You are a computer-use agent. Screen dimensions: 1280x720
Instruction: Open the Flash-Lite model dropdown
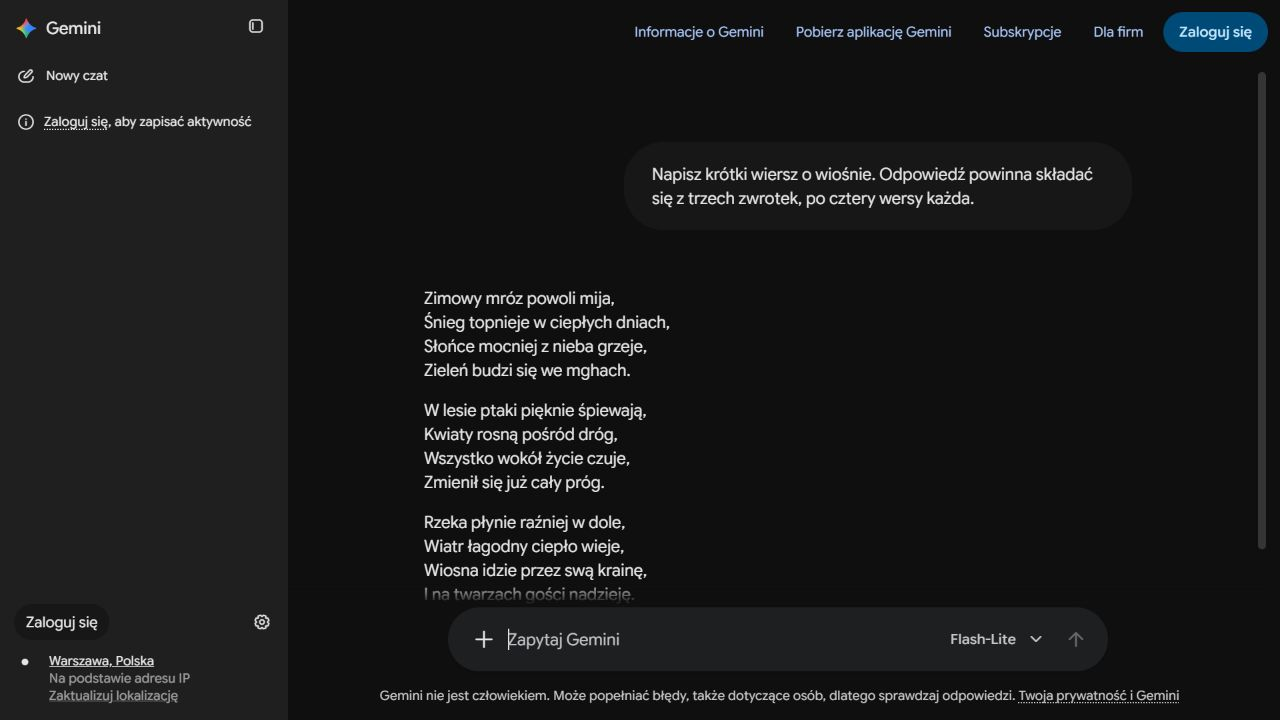[x=996, y=639]
